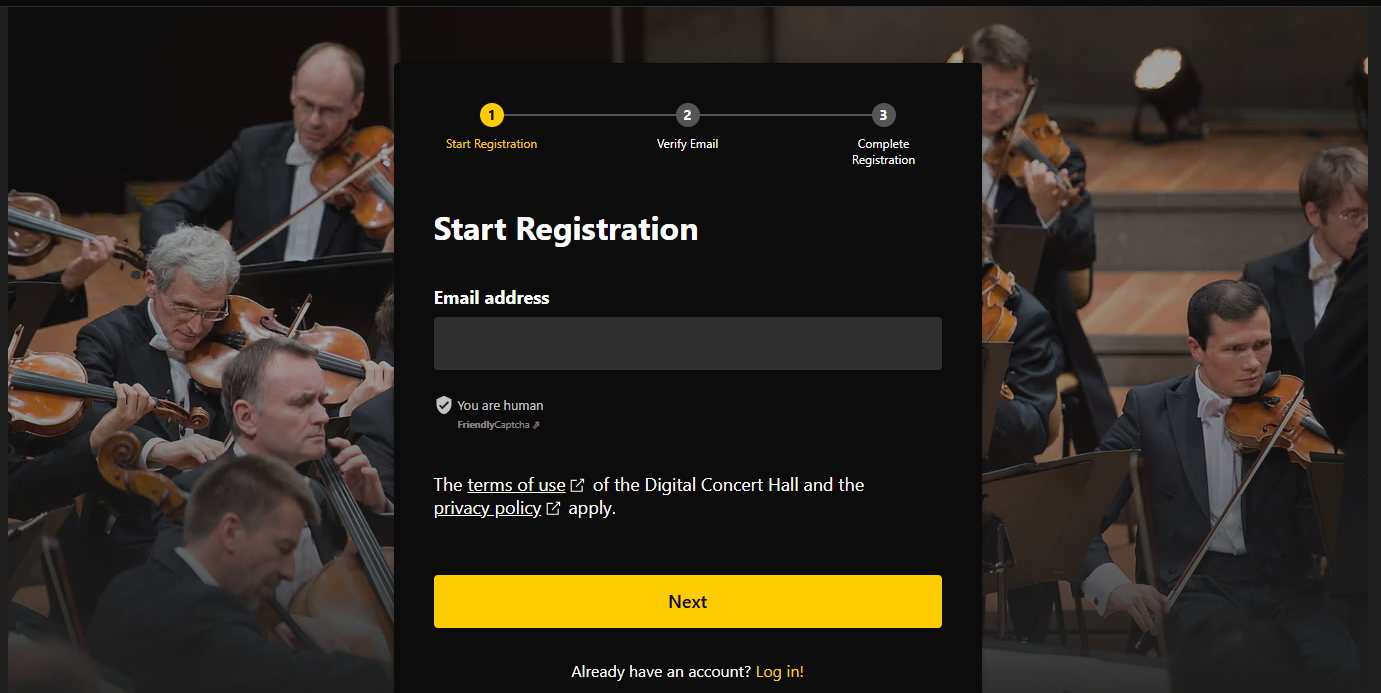Click inside the Email address field
The image size is (1381, 693).
click(x=687, y=343)
